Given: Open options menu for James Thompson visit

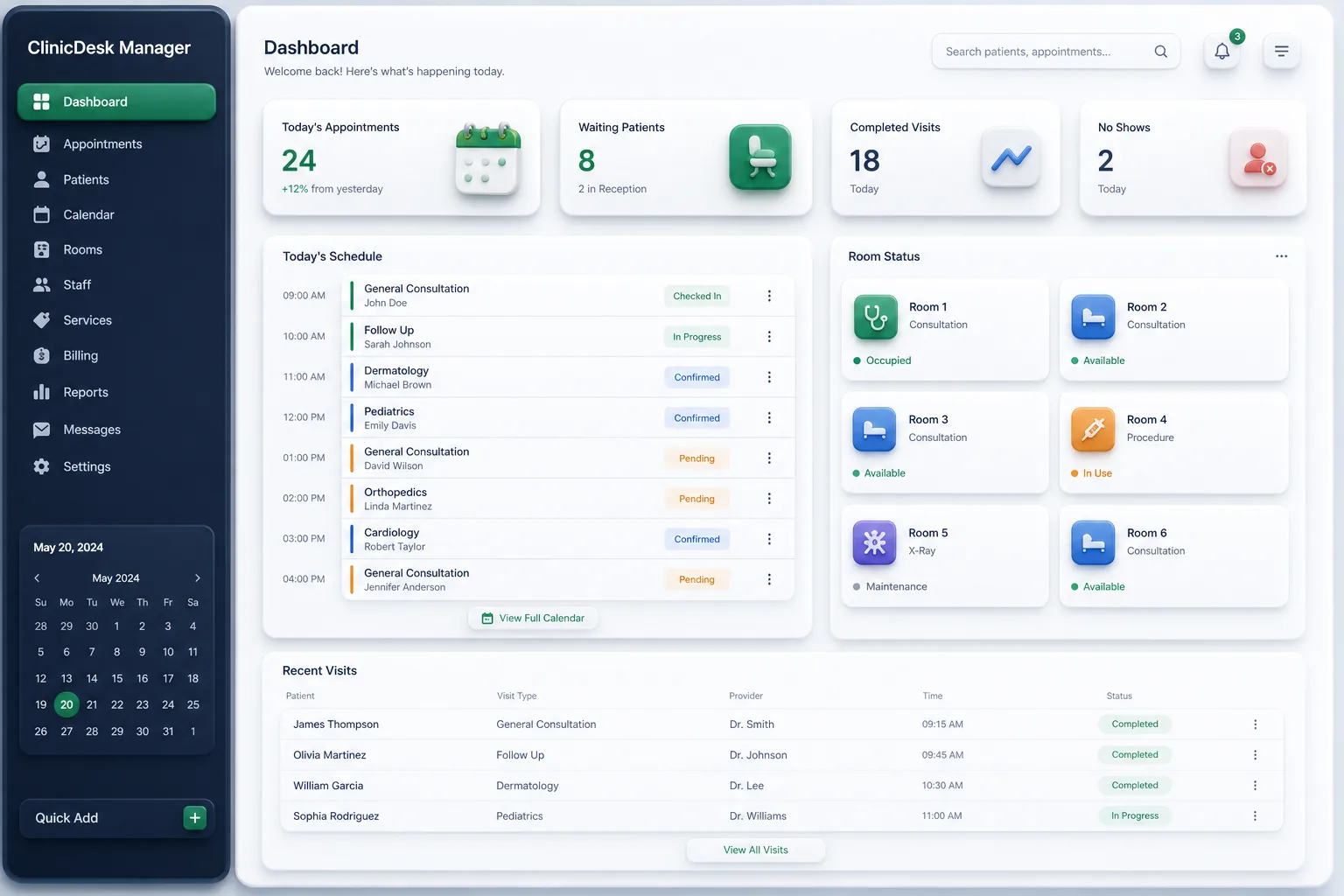Looking at the screenshot, I should point(1255,724).
